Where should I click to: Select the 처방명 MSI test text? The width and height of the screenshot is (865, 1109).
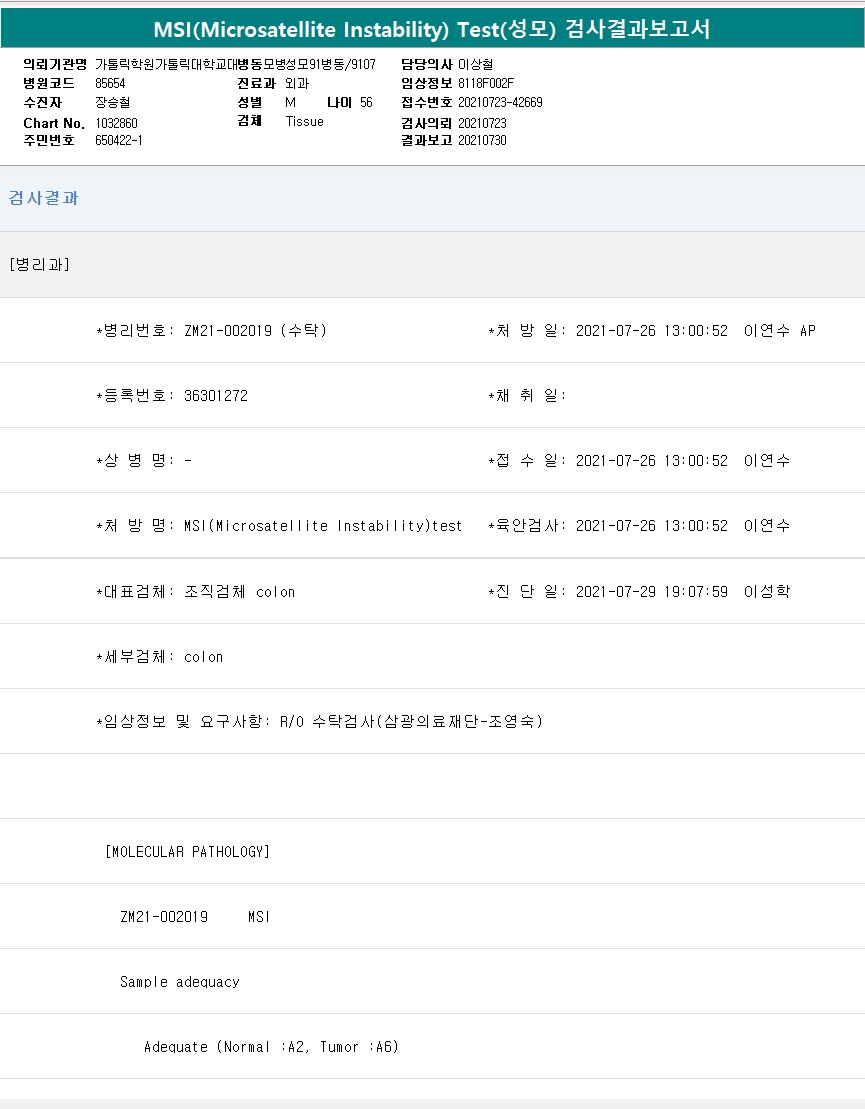pos(323,526)
